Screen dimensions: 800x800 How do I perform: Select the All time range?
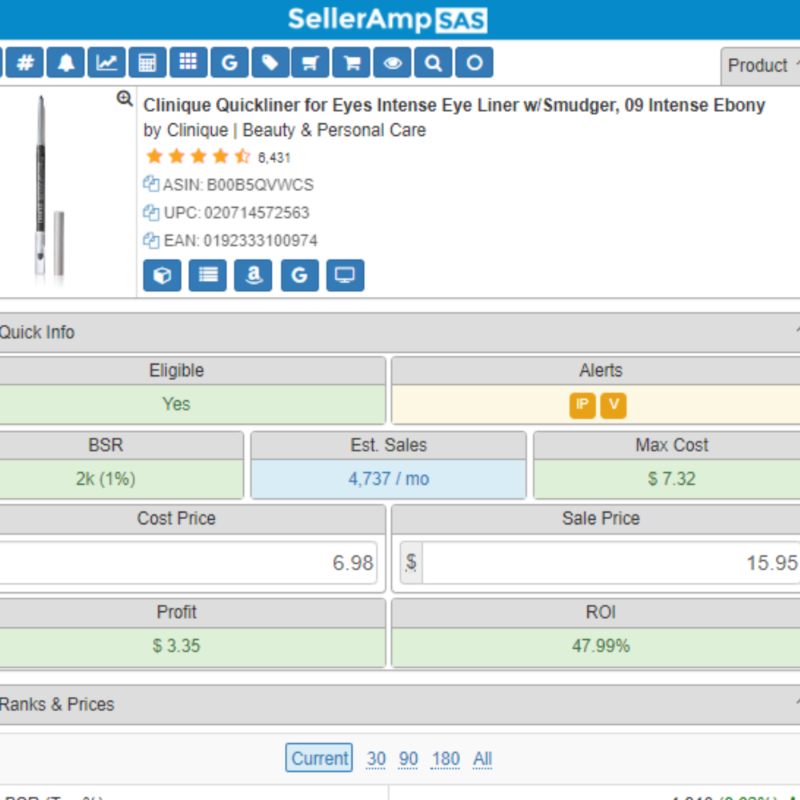click(x=482, y=759)
